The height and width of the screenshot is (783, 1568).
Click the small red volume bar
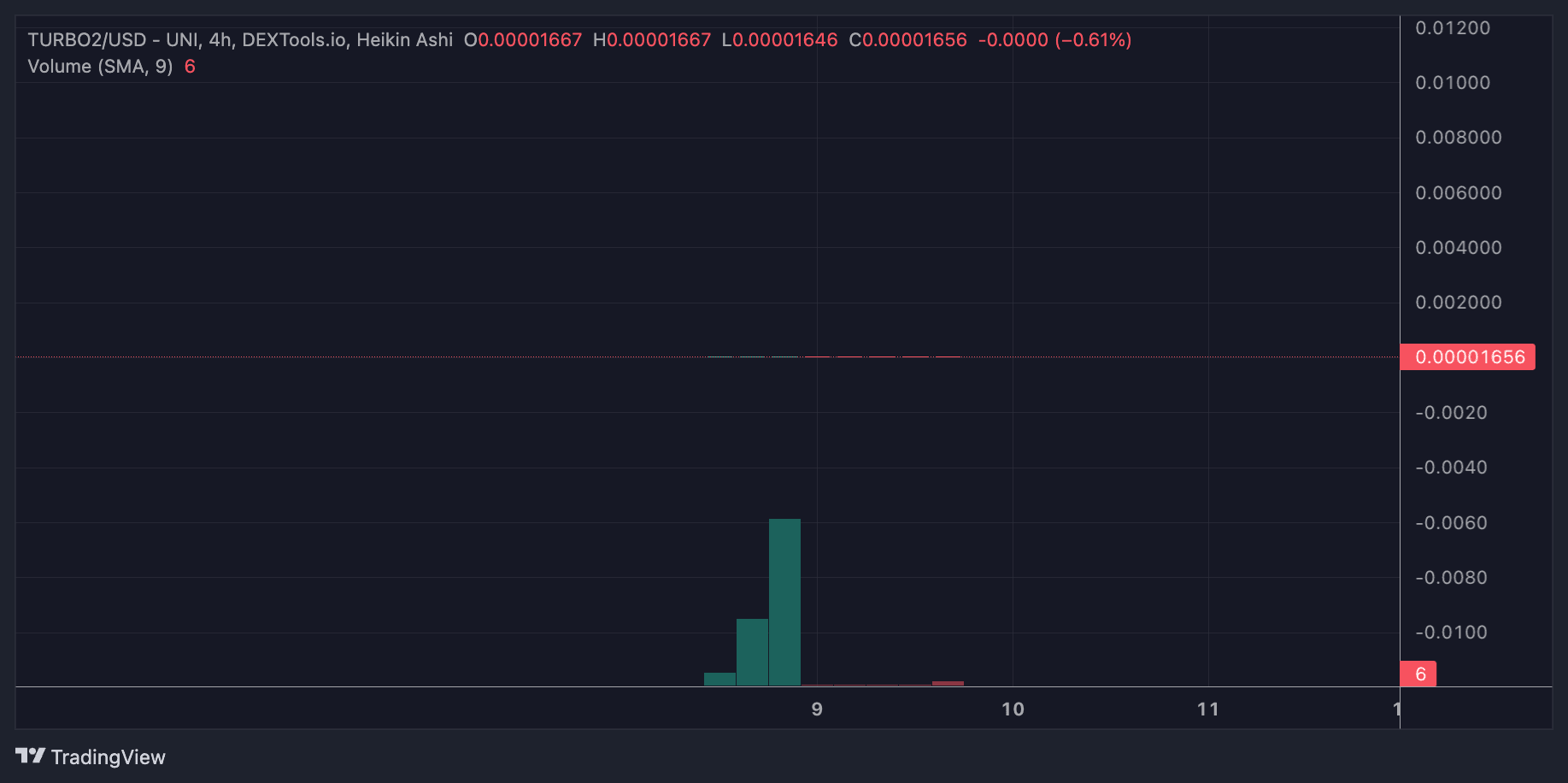948,683
